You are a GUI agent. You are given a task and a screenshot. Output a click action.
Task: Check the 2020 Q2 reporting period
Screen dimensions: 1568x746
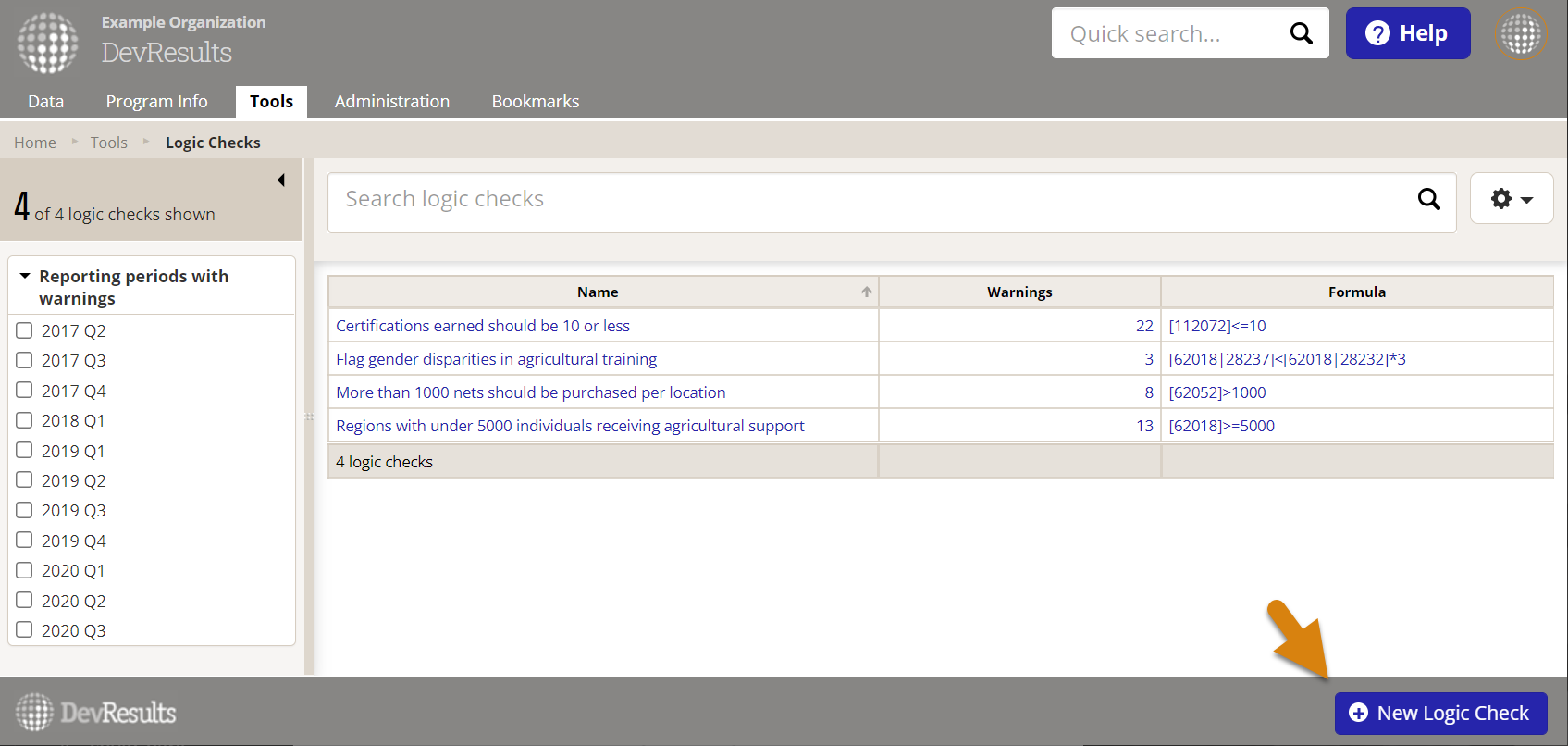24,601
